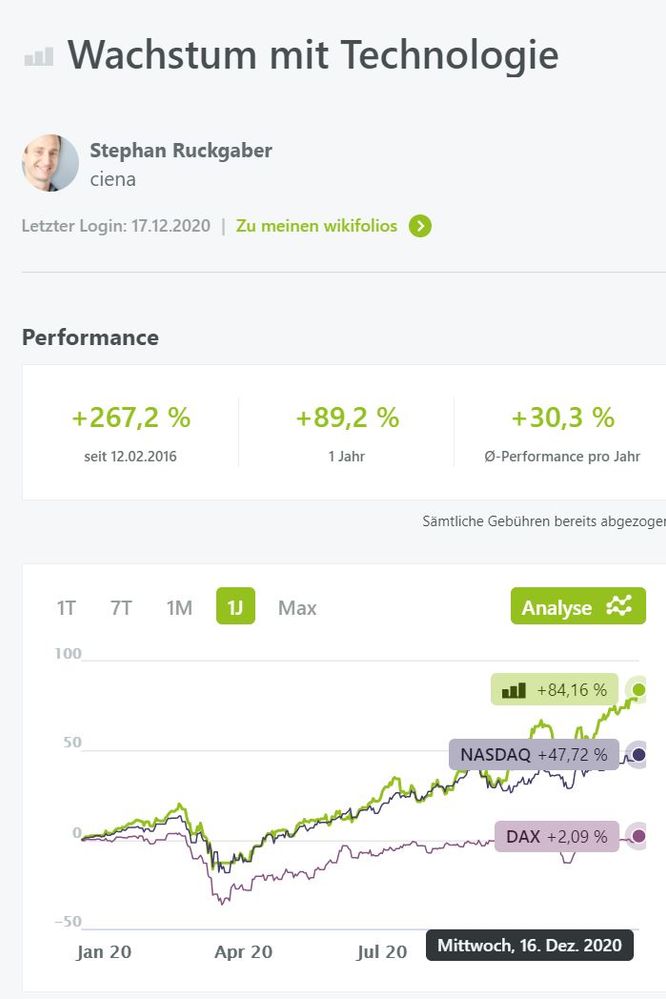Switch chart to 7T range
Viewport: 666px width, 999px height.
coord(121,607)
